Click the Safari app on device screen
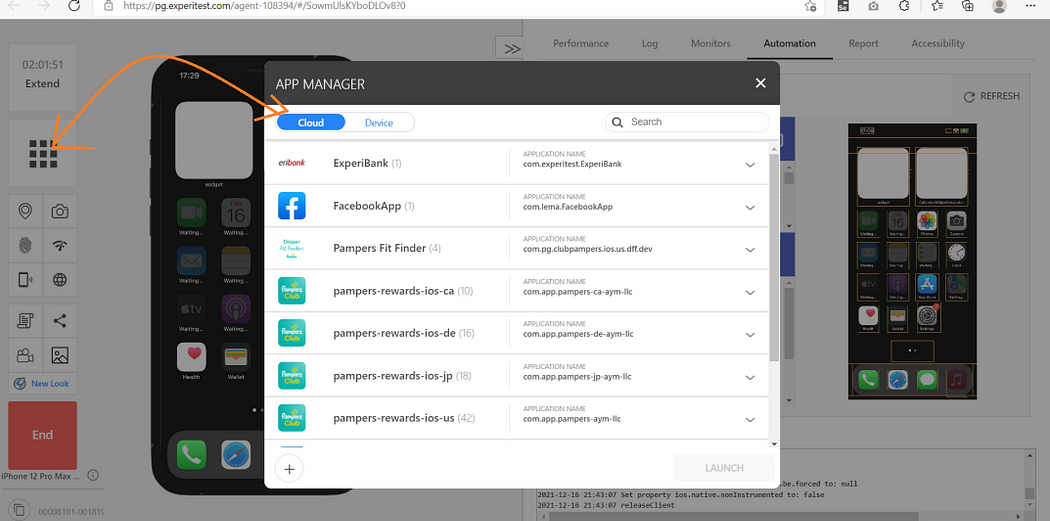 coord(236,455)
